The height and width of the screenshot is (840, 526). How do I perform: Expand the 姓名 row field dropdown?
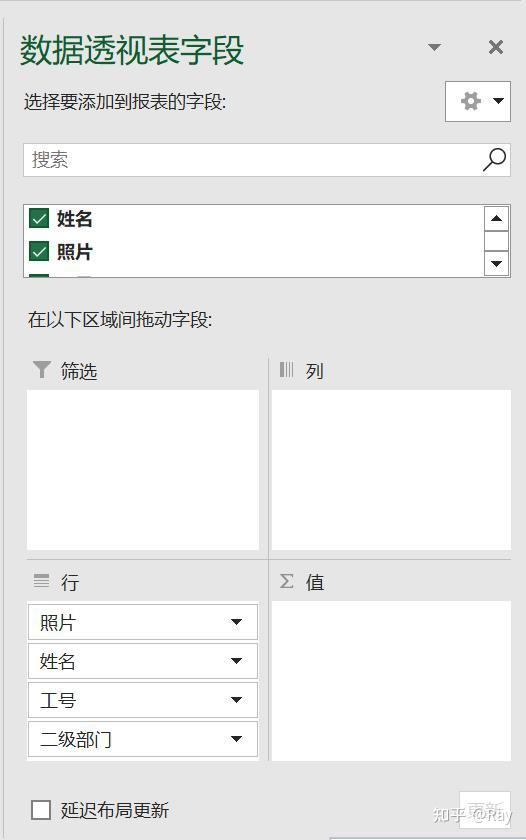236,661
